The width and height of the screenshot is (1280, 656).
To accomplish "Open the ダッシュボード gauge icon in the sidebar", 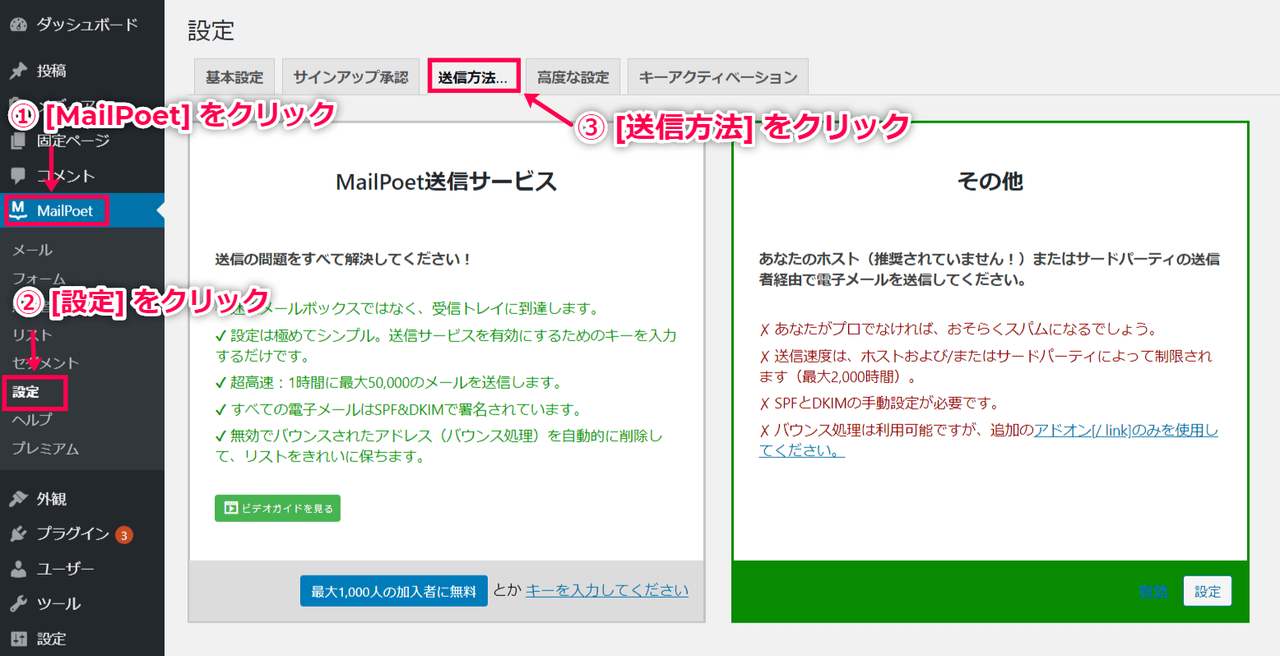I will tap(18, 25).
